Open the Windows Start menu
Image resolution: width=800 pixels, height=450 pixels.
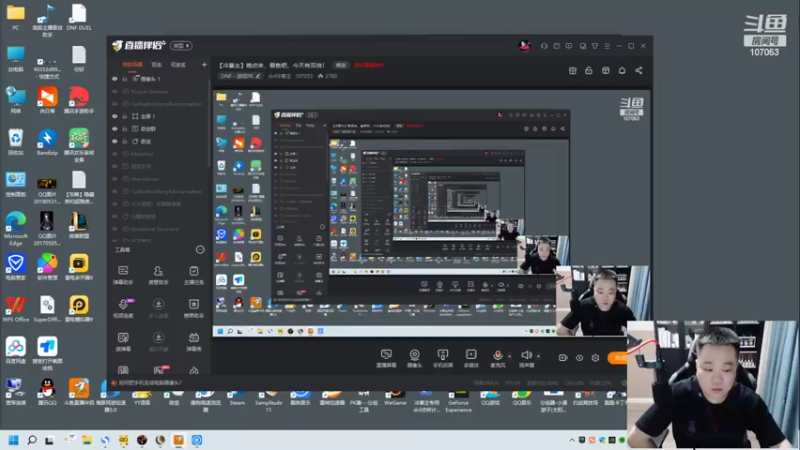[x=14, y=440]
